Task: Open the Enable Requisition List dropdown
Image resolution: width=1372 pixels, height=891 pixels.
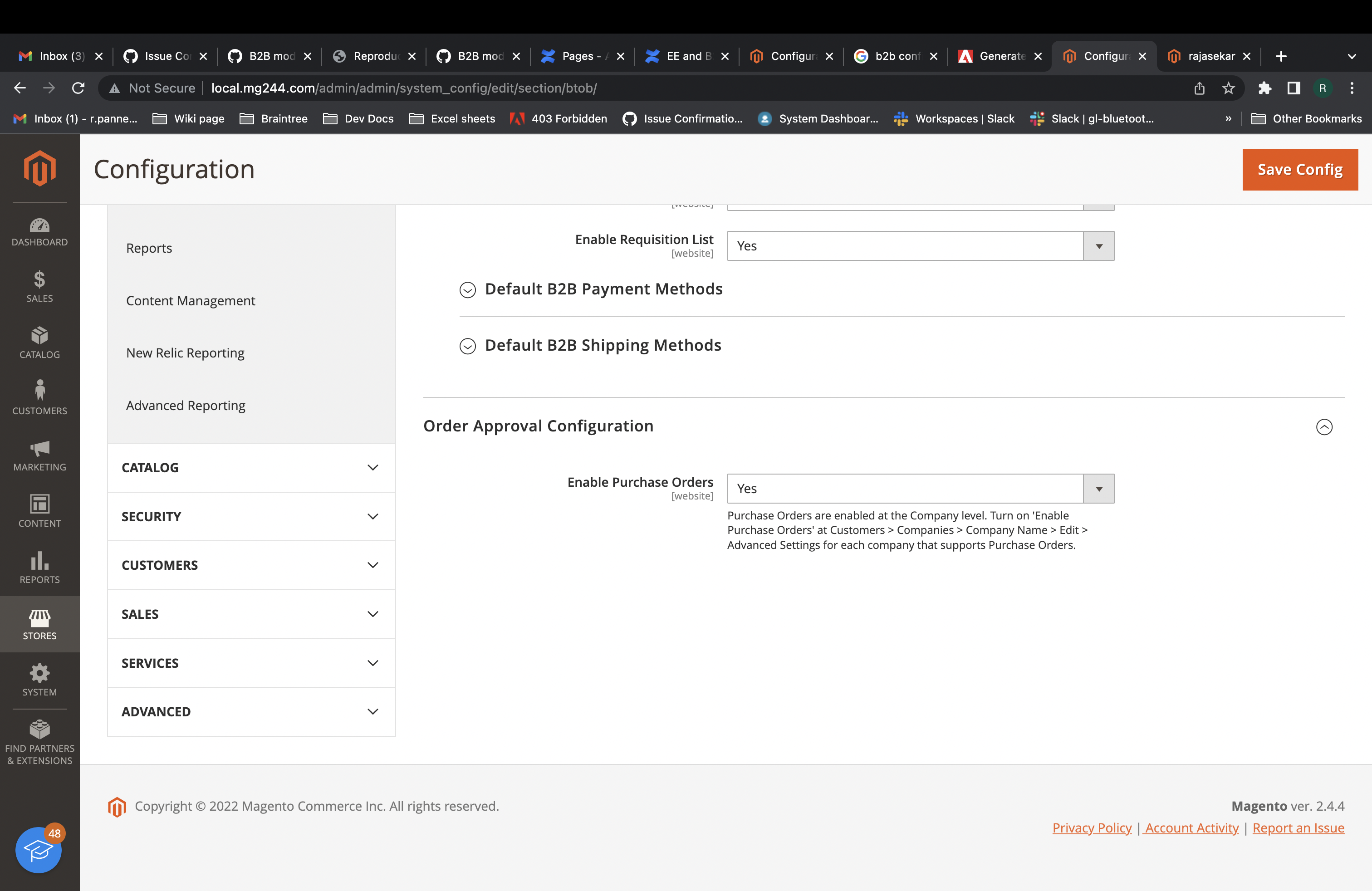Action: pyautogui.click(x=1098, y=245)
